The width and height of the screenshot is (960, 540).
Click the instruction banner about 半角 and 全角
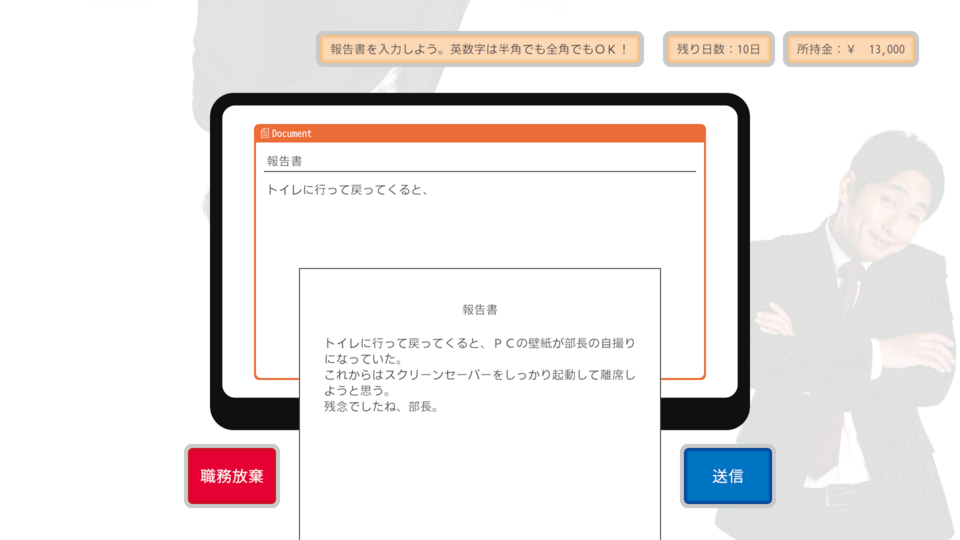click(x=479, y=49)
